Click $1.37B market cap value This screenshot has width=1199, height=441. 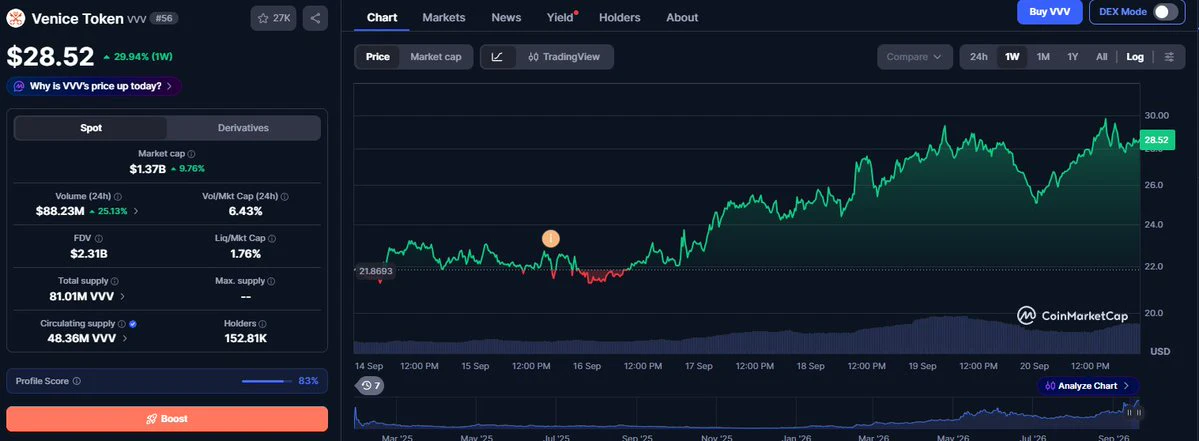tap(148, 169)
